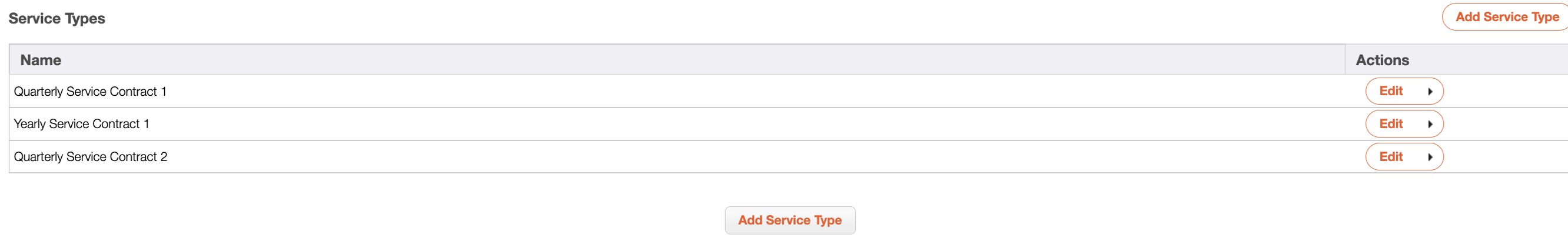This screenshot has width=1568, height=248.
Task: Click empty Actions cell space right of first Edit
Action: [x=1503, y=91]
